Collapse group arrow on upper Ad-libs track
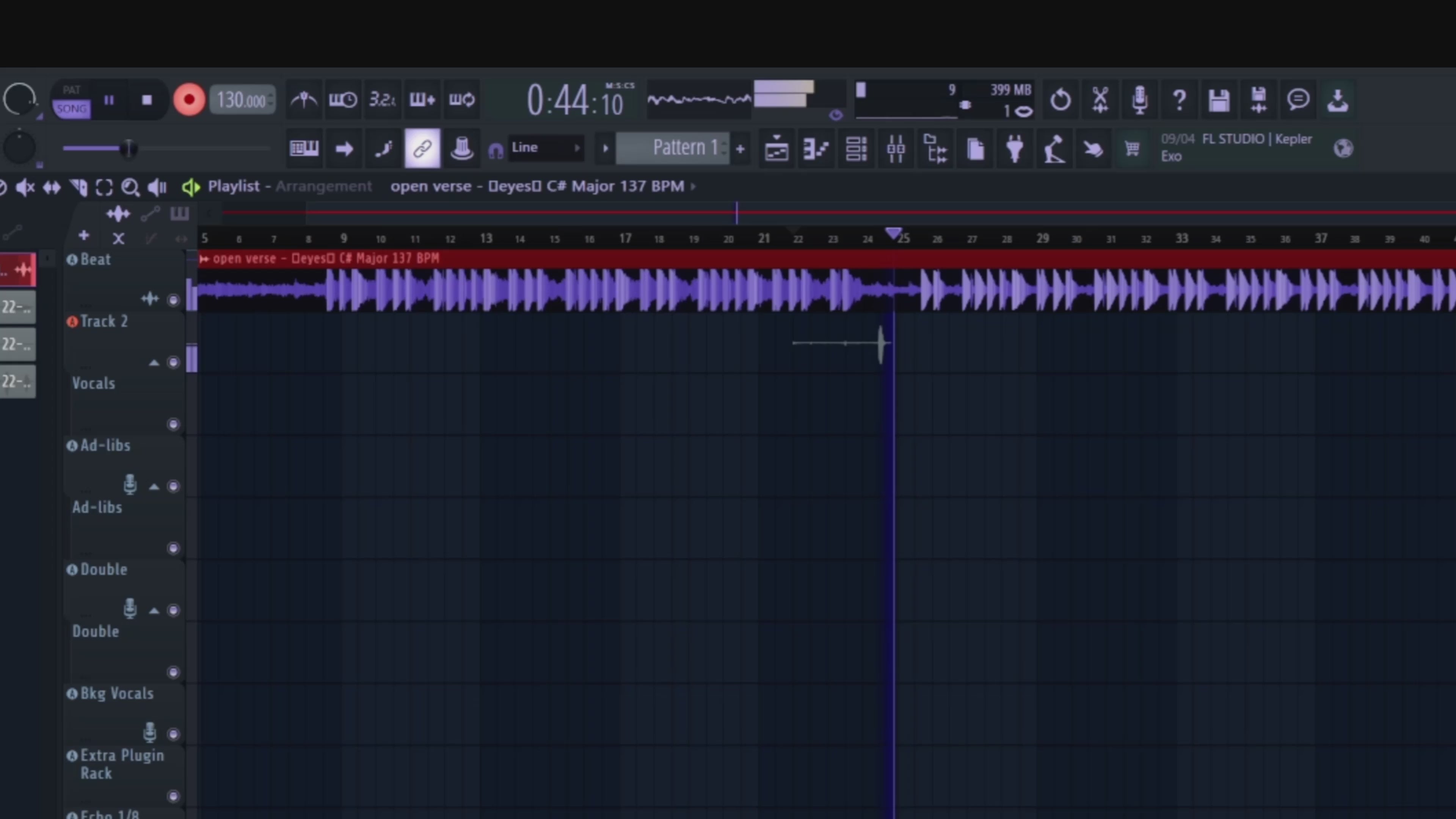The width and height of the screenshot is (1456, 819). pyautogui.click(x=154, y=486)
